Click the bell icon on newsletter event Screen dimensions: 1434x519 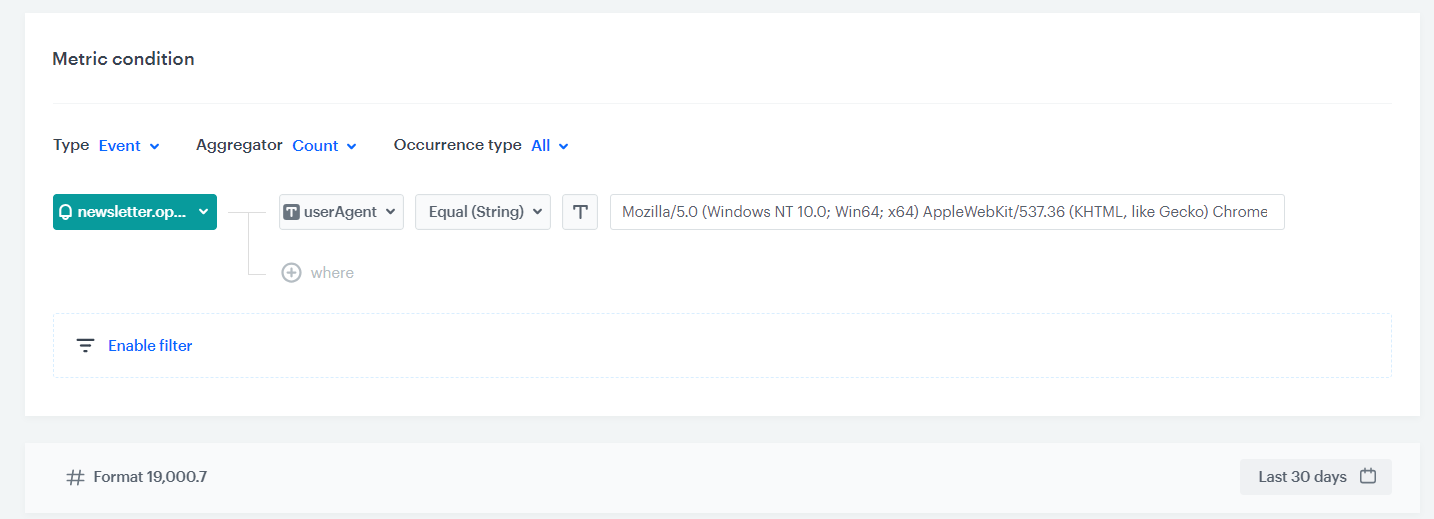point(66,212)
